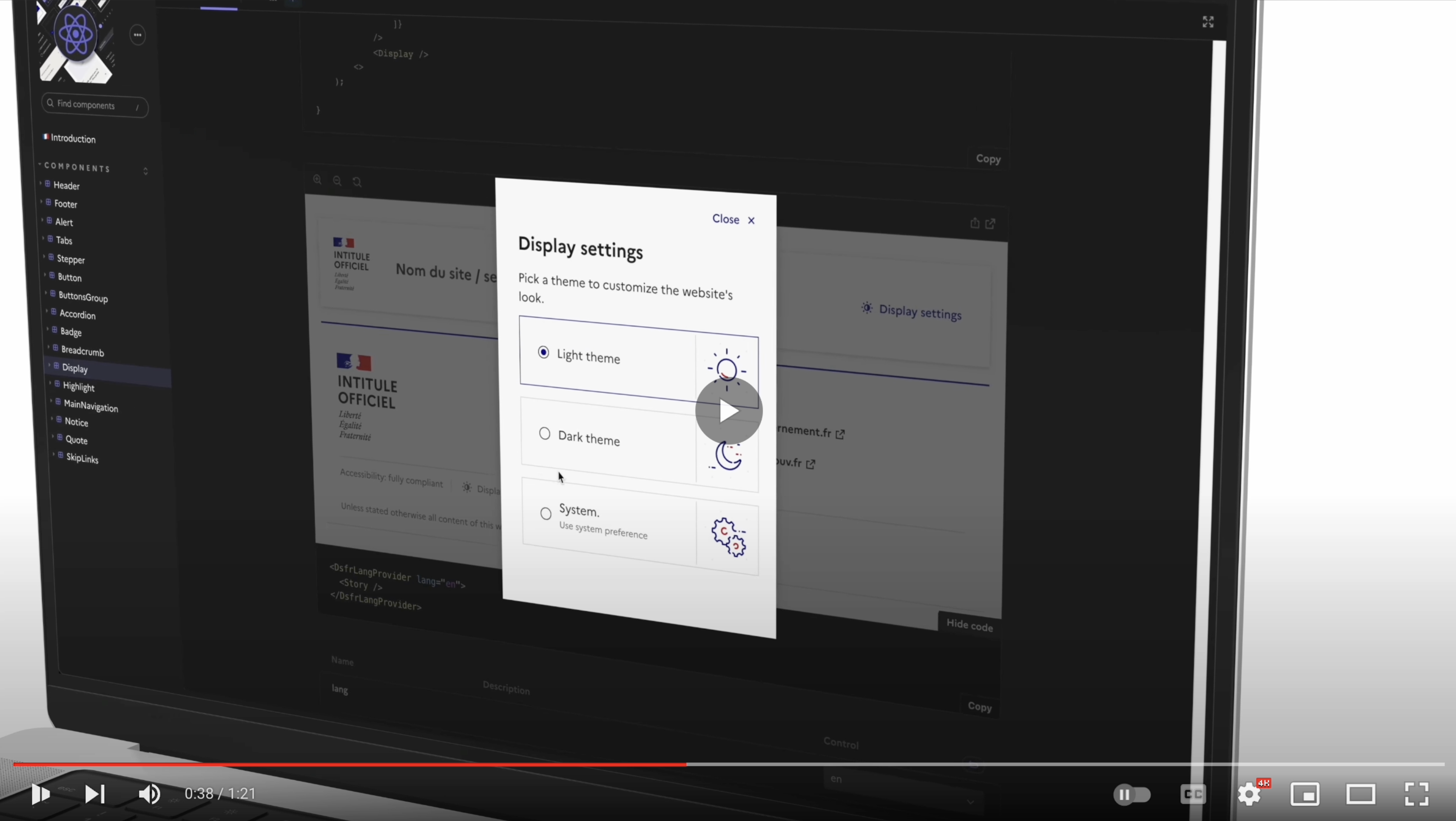Play the video with the bottom-left play button
The height and width of the screenshot is (821, 1456).
point(40,794)
